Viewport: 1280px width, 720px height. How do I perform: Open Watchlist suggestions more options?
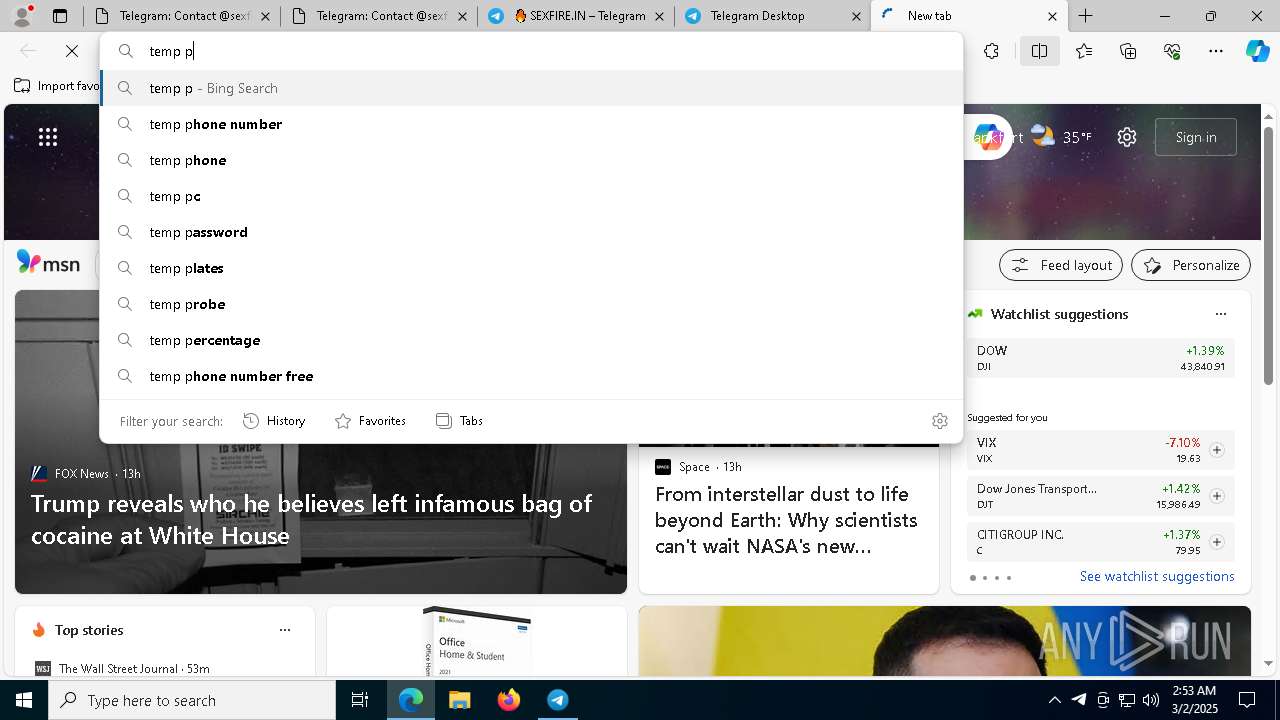pos(1220,314)
